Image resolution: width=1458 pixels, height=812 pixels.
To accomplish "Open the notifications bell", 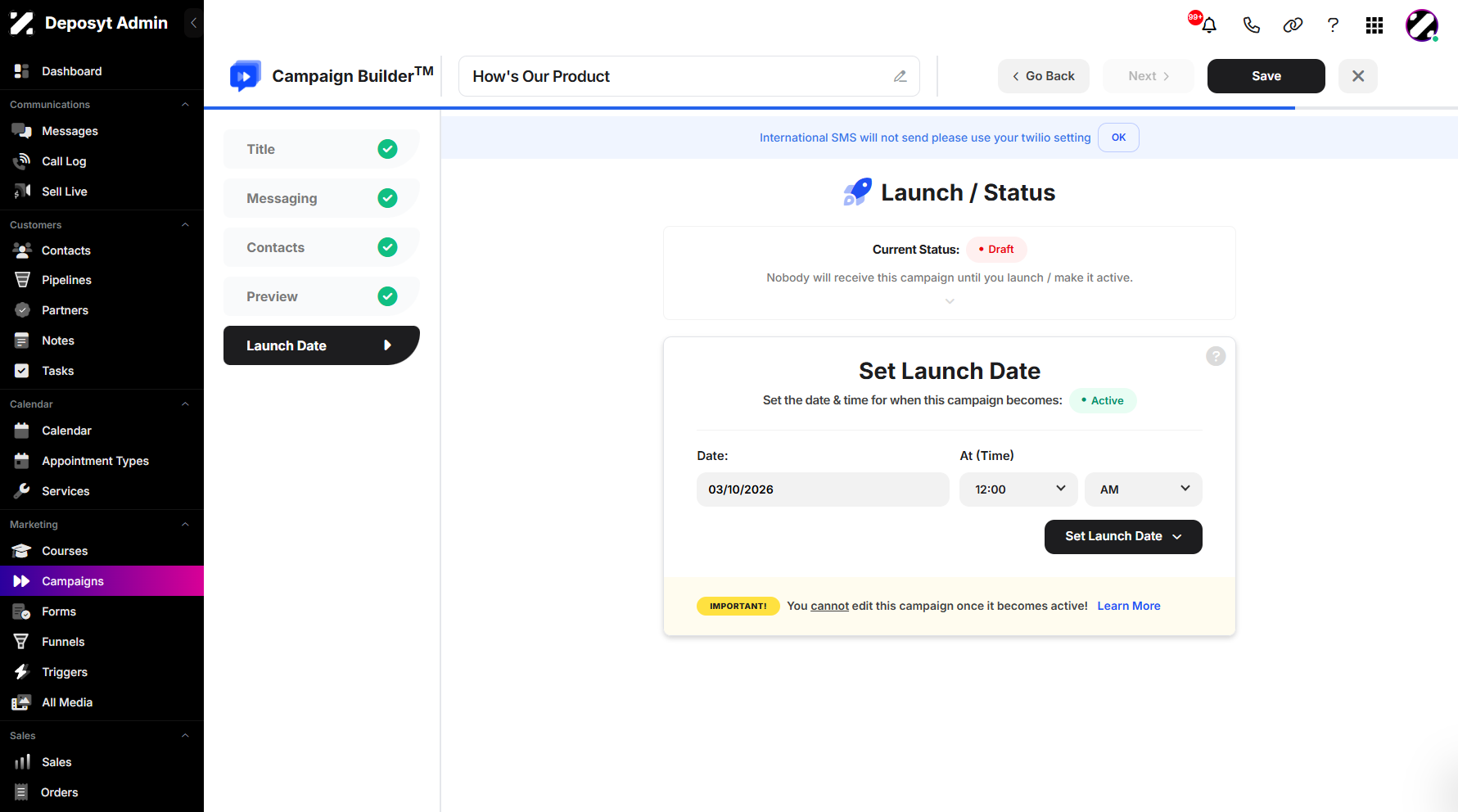I will pyautogui.click(x=1208, y=25).
